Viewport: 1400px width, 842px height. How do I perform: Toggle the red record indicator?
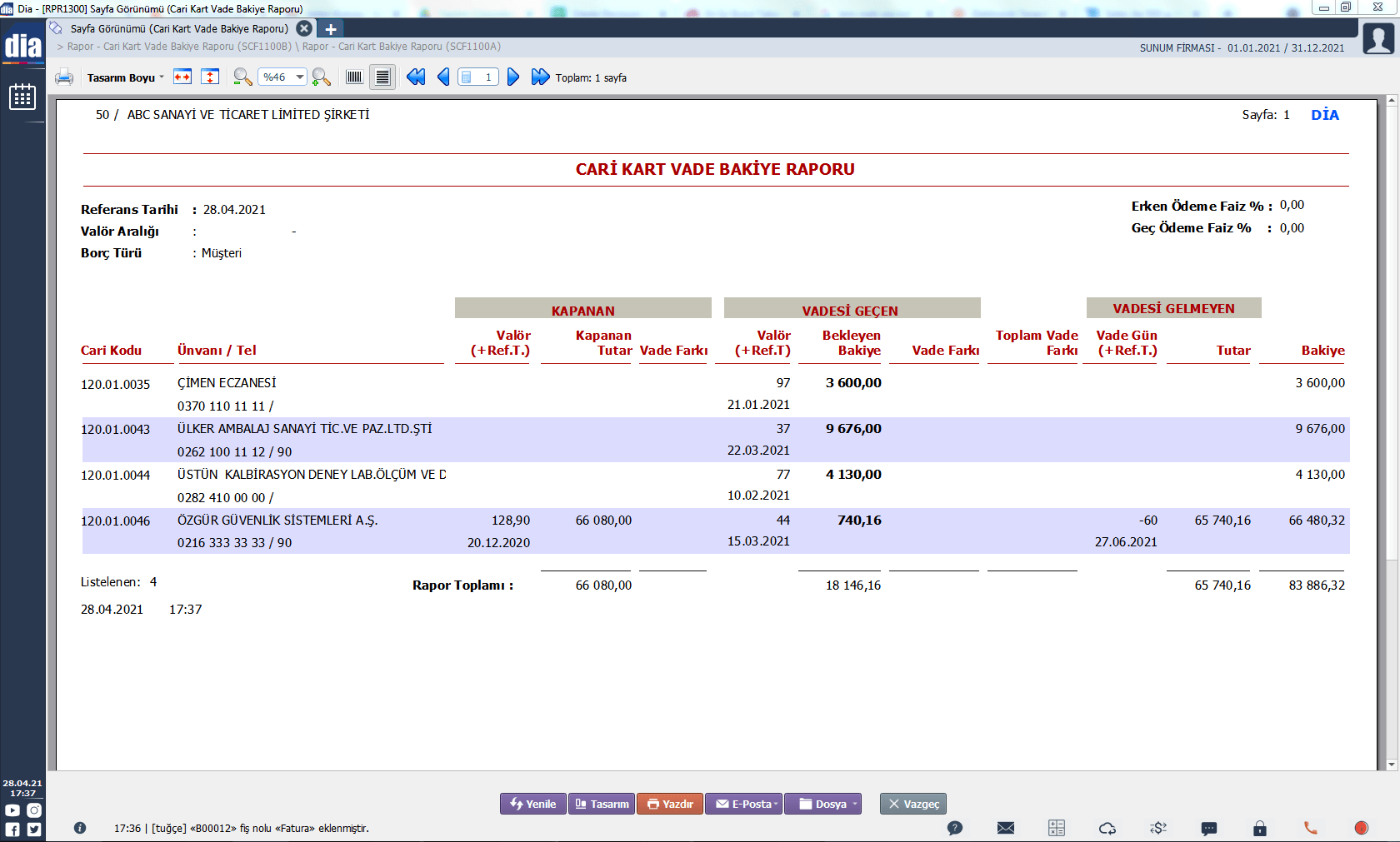(x=1362, y=828)
